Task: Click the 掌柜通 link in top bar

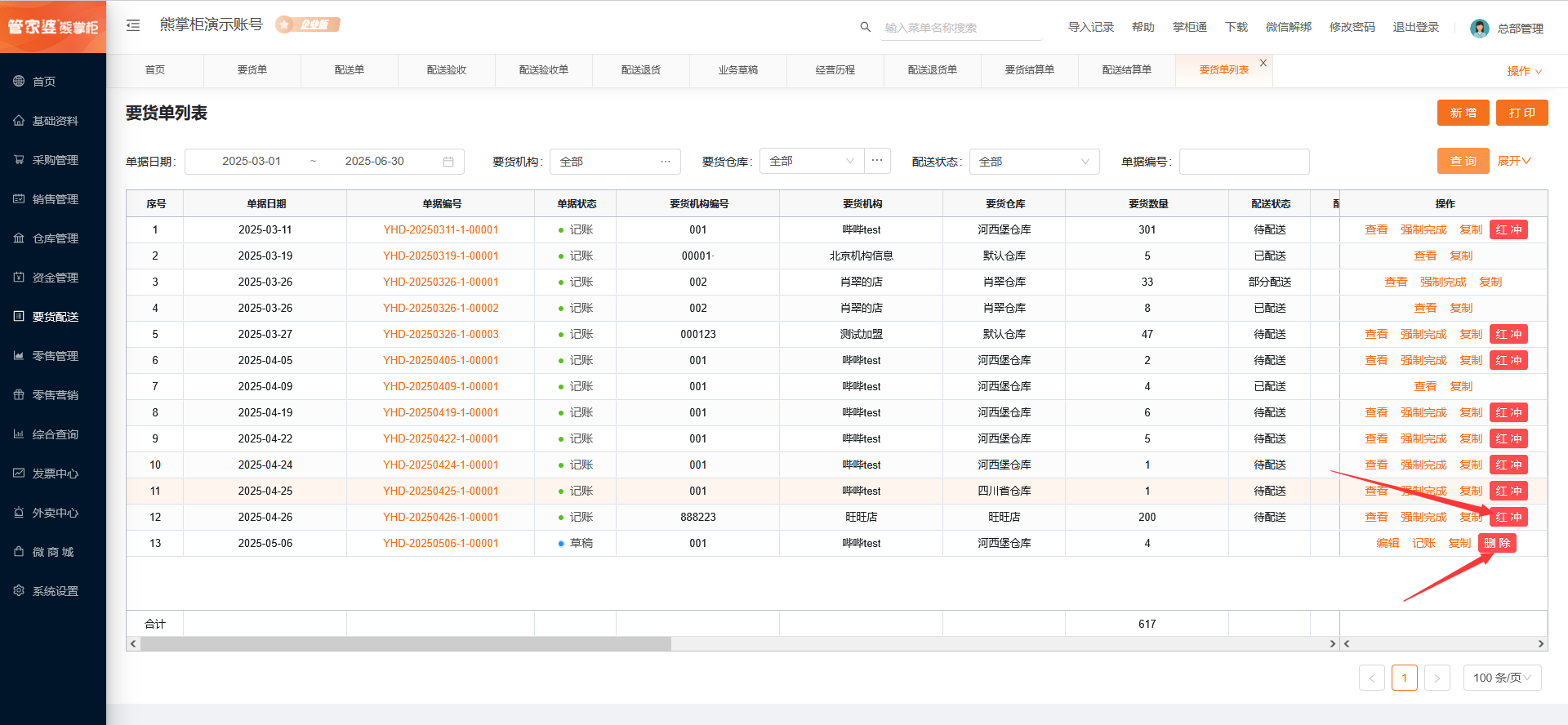Action: pyautogui.click(x=1190, y=27)
